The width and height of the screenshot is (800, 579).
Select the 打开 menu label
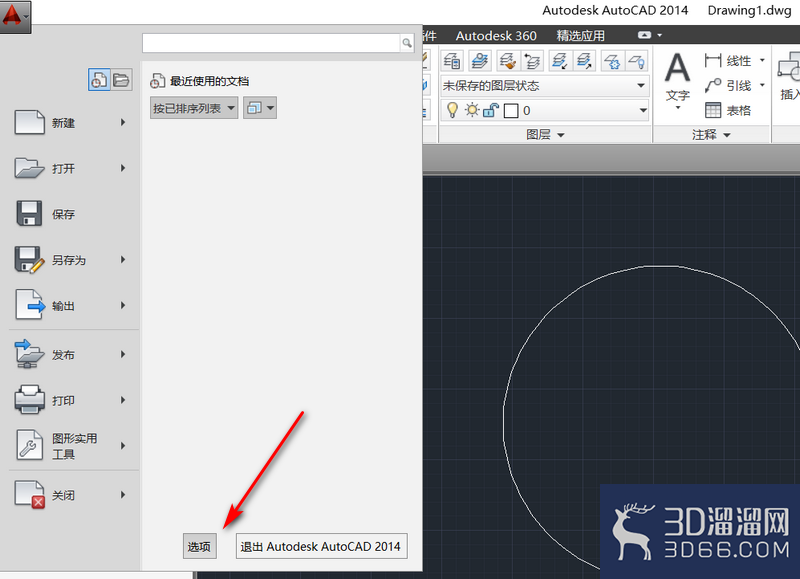63,168
